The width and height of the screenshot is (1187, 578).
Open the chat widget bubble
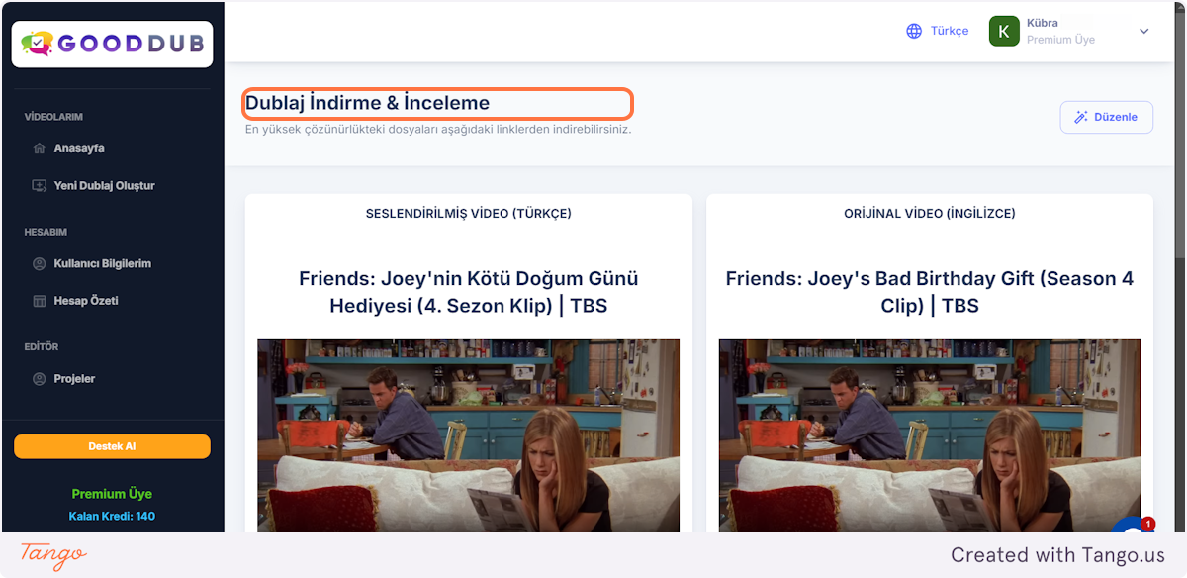pyautogui.click(x=1130, y=528)
